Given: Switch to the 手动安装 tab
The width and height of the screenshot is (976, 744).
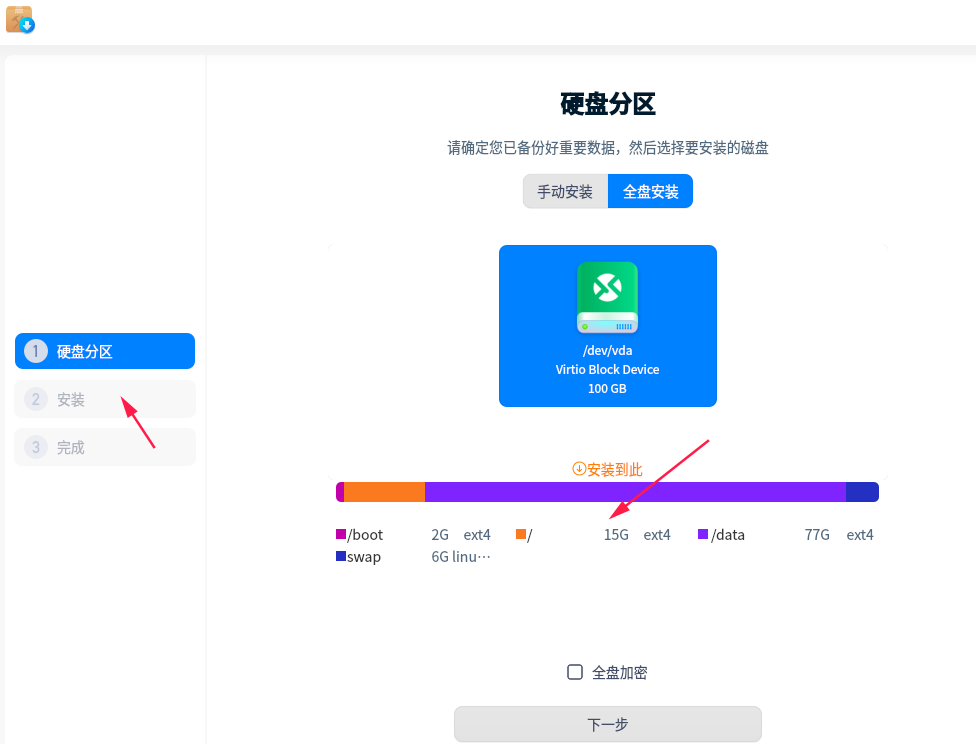Looking at the screenshot, I should tap(565, 190).
